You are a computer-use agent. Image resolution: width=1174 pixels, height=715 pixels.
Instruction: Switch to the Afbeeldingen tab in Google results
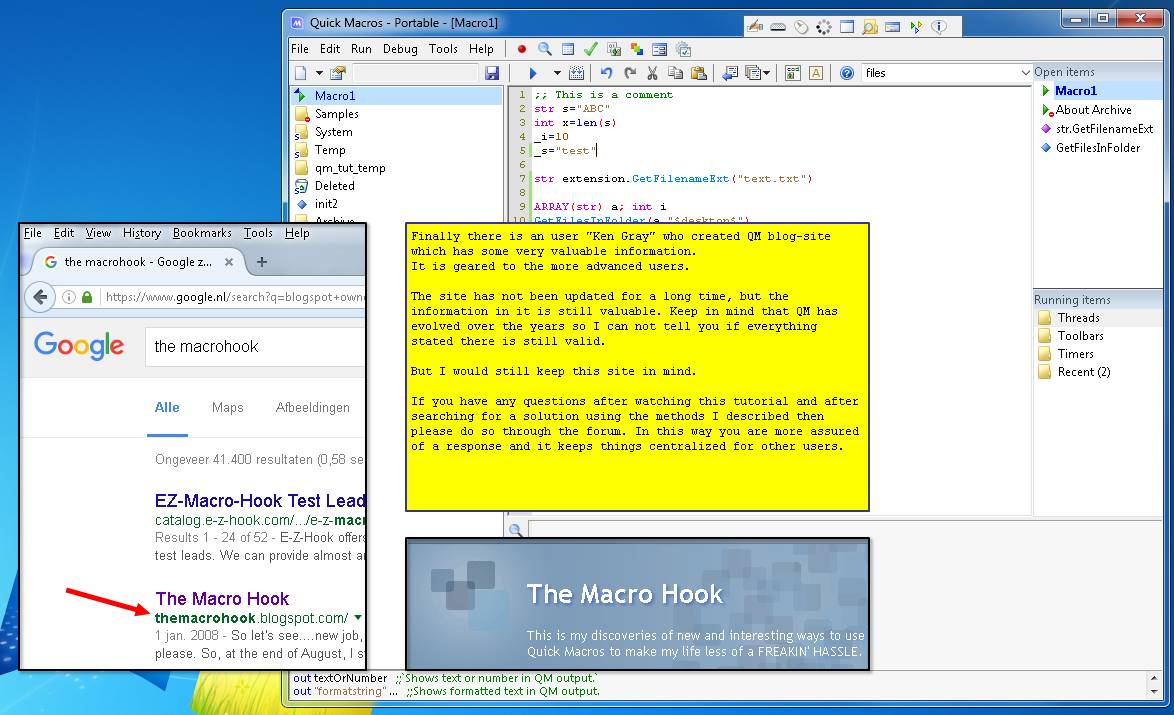(312, 407)
